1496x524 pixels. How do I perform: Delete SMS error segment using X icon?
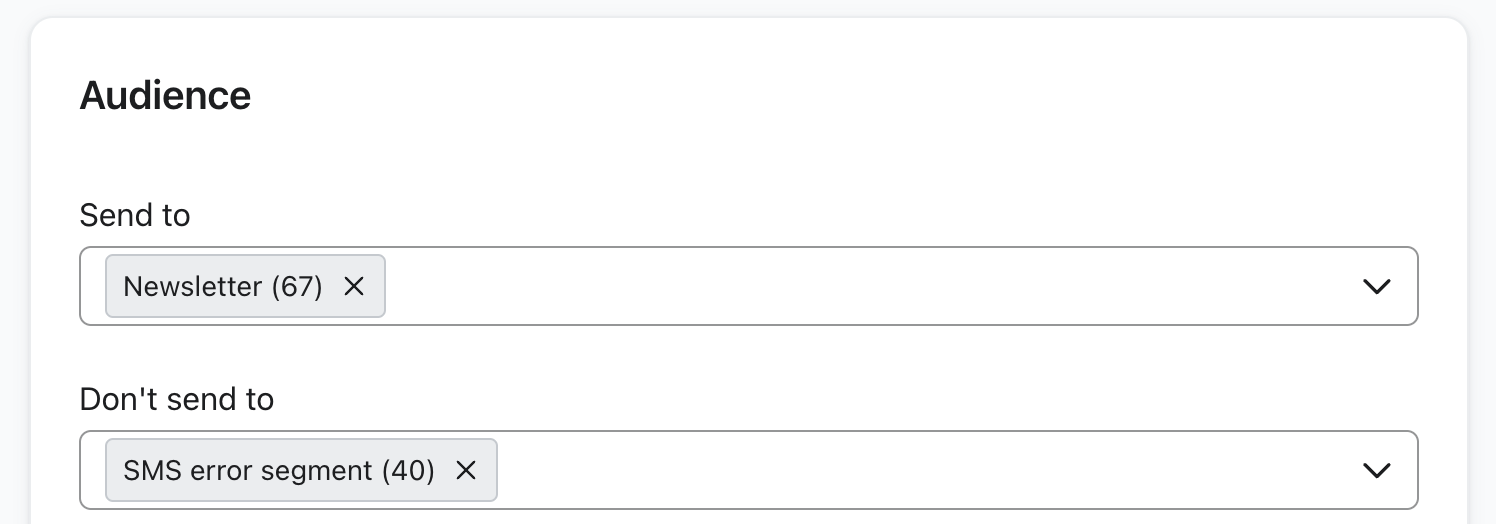pyautogui.click(x=466, y=471)
